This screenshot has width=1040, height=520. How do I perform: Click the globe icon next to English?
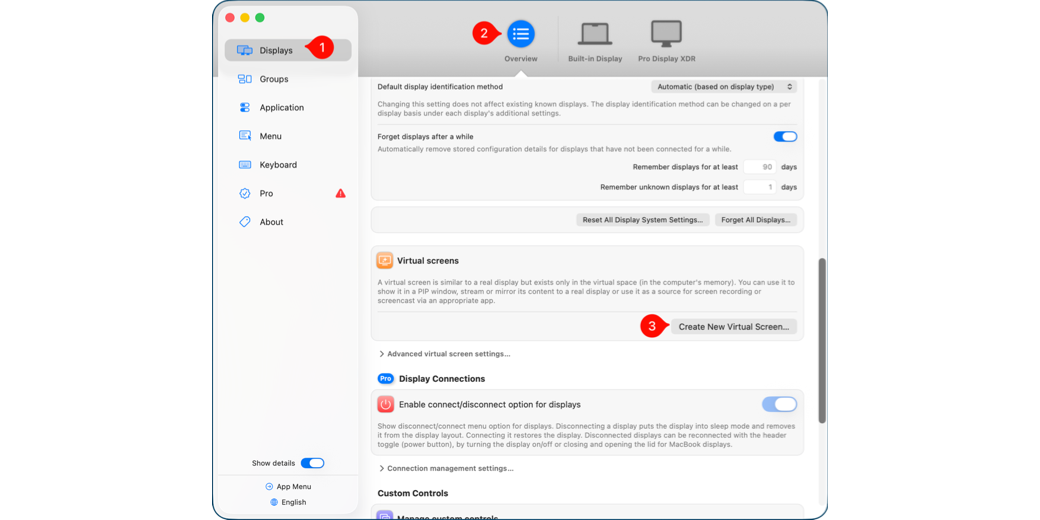point(275,502)
